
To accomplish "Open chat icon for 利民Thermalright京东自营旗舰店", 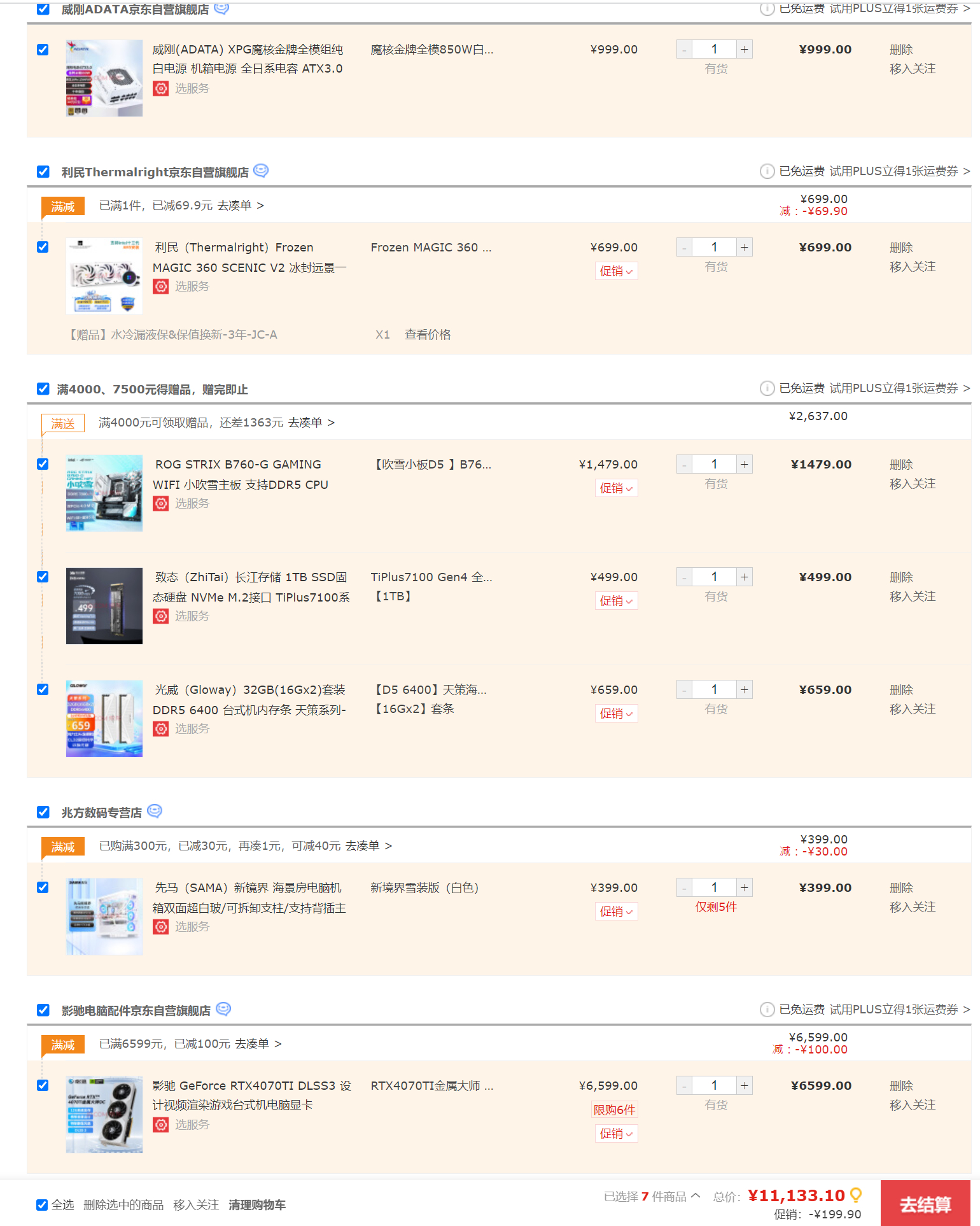I will coord(261,171).
